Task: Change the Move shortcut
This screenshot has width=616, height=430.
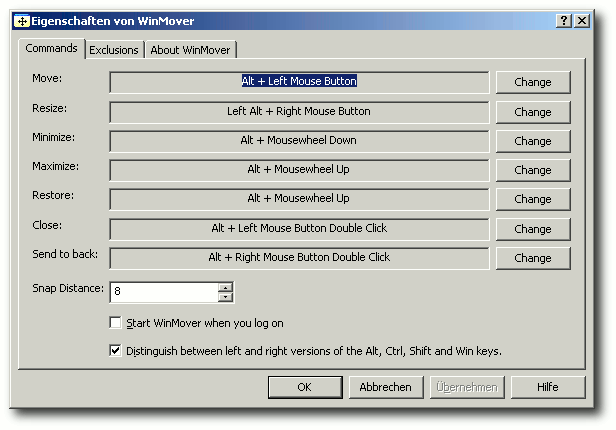Action: click(532, 83)
